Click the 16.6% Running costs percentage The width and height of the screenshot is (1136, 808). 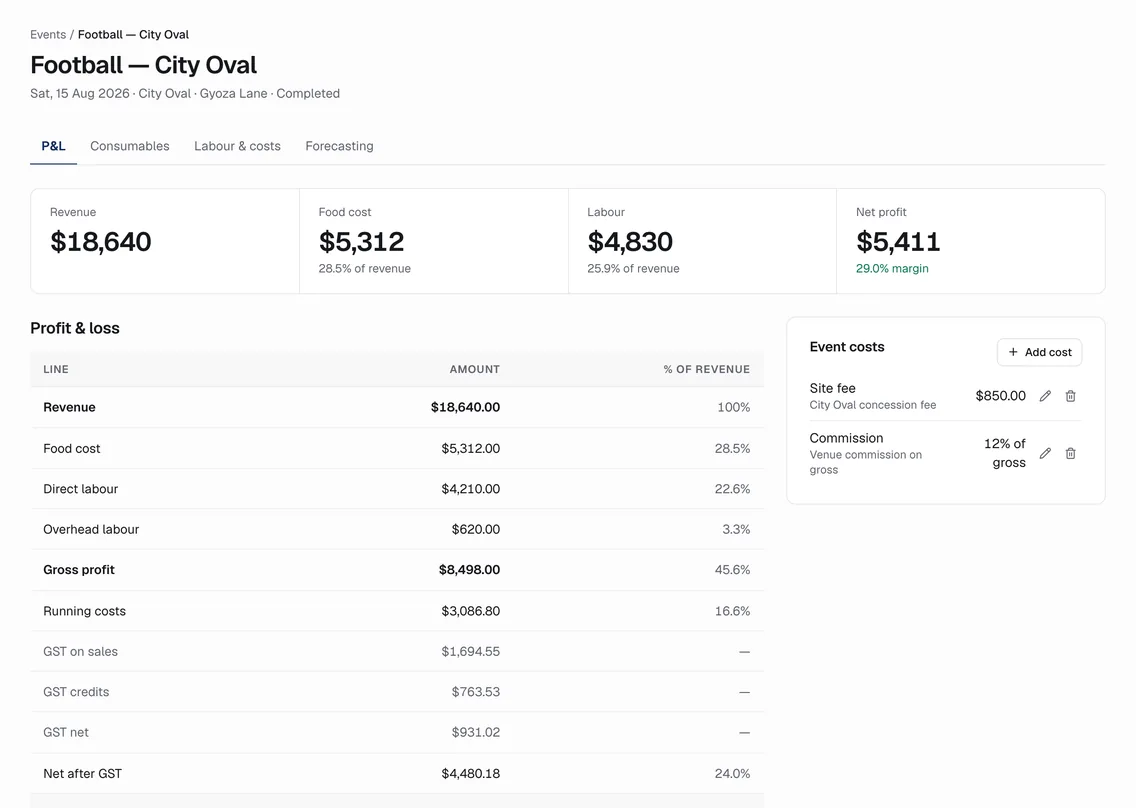pyautogui.click(x=732, y=611)
